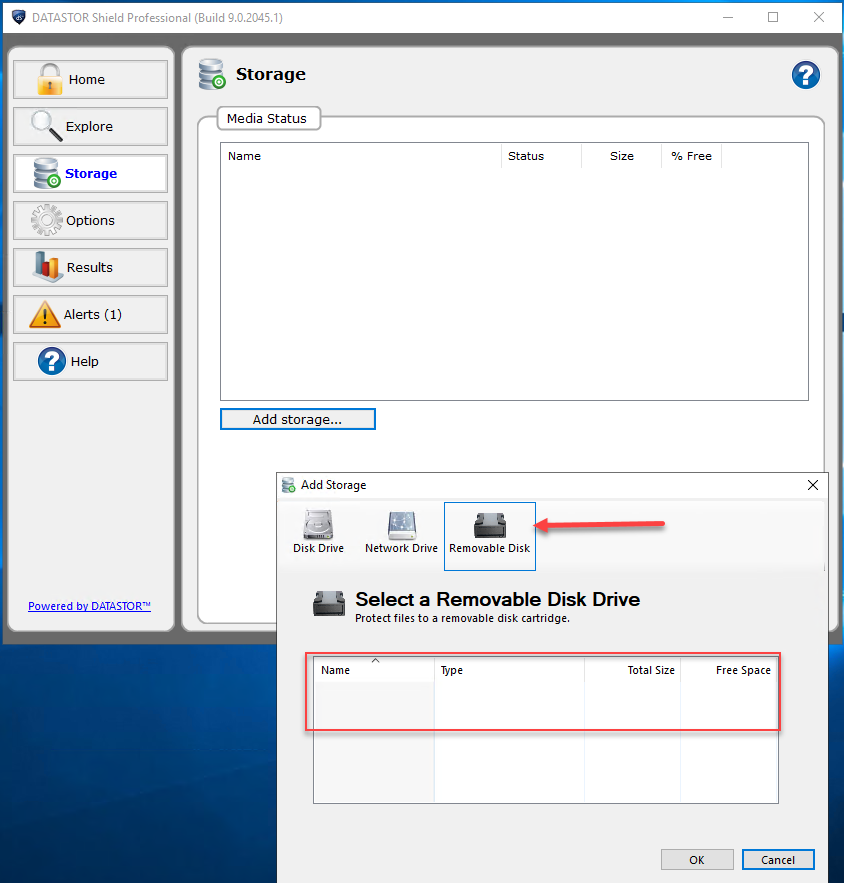Click the Type column header in the drive list
This screenshot has width=844, height=883.
[x=510, y=670]
